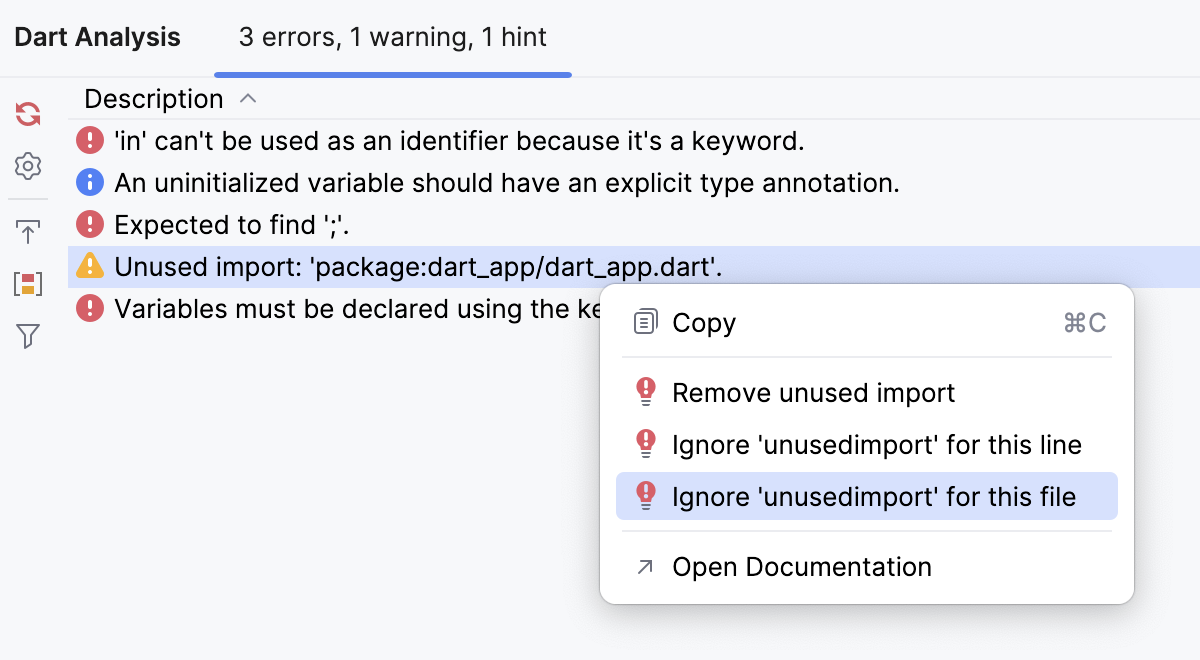The image size is (1200, 660).
Task: Select Ignore 'unusedimport' for this line
Action: click(x=878, y=444)
